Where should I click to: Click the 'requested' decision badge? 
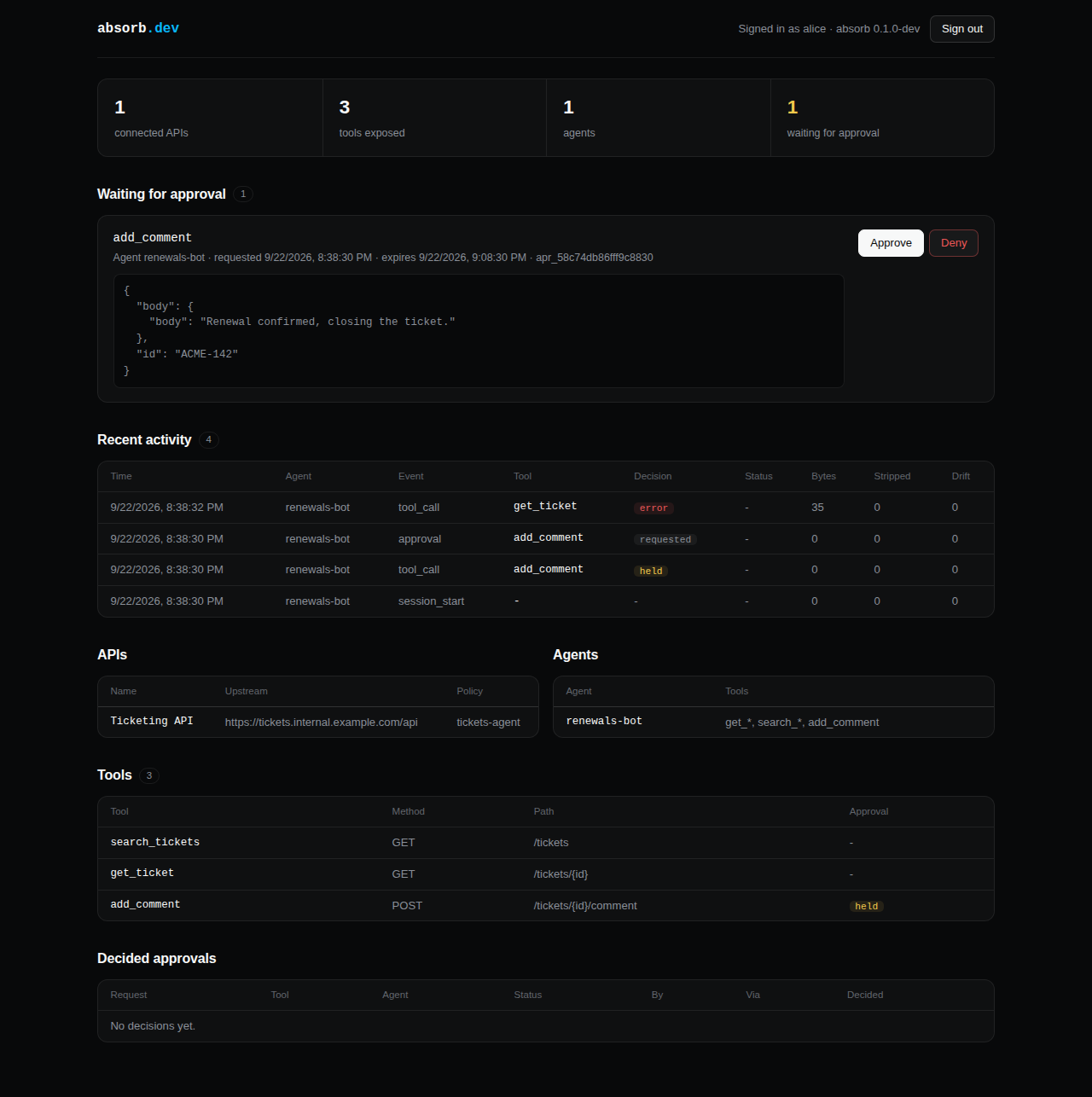pos(665,540)
